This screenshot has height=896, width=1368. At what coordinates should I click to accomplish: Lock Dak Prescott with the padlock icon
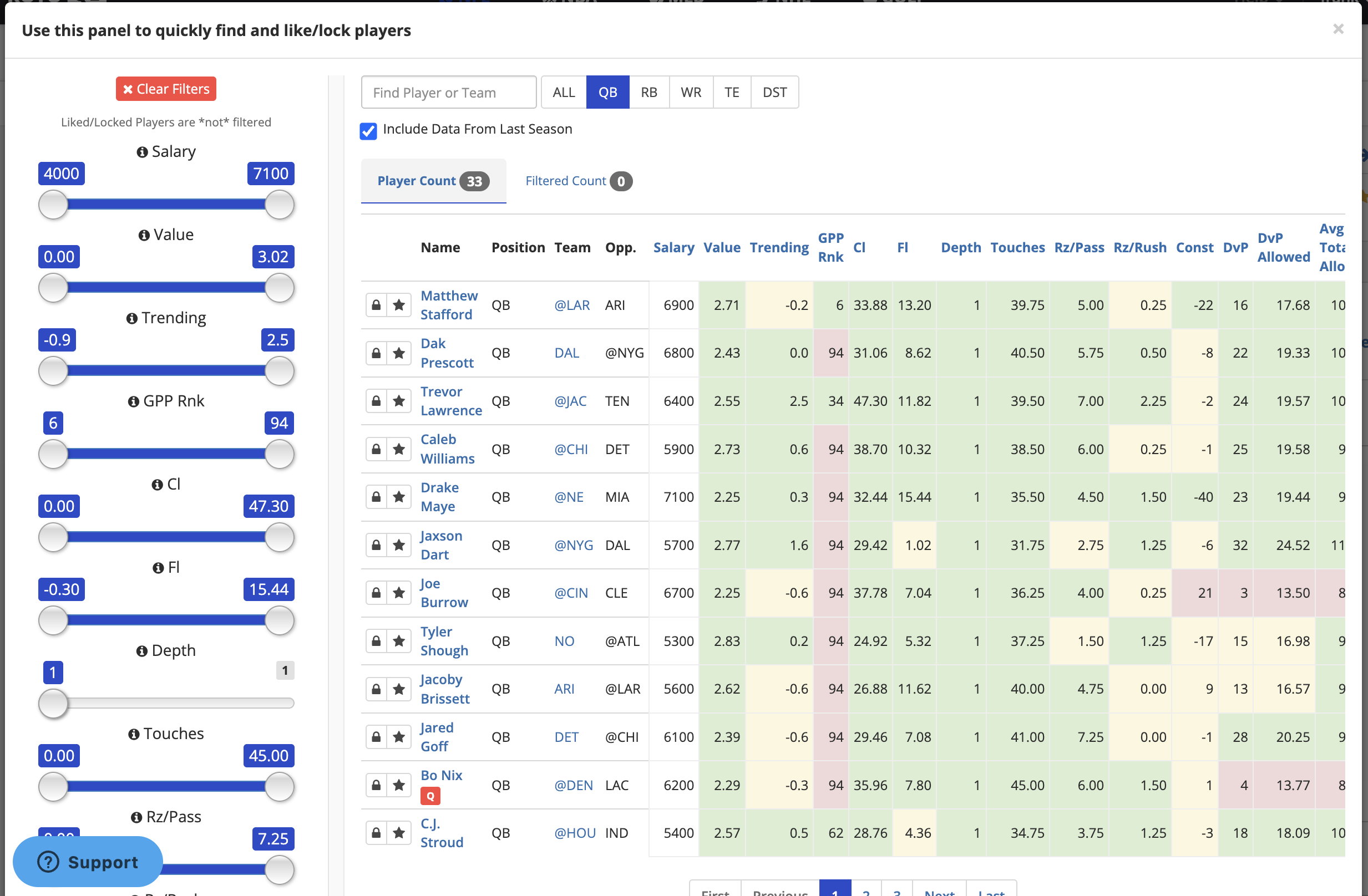point(376,353)
